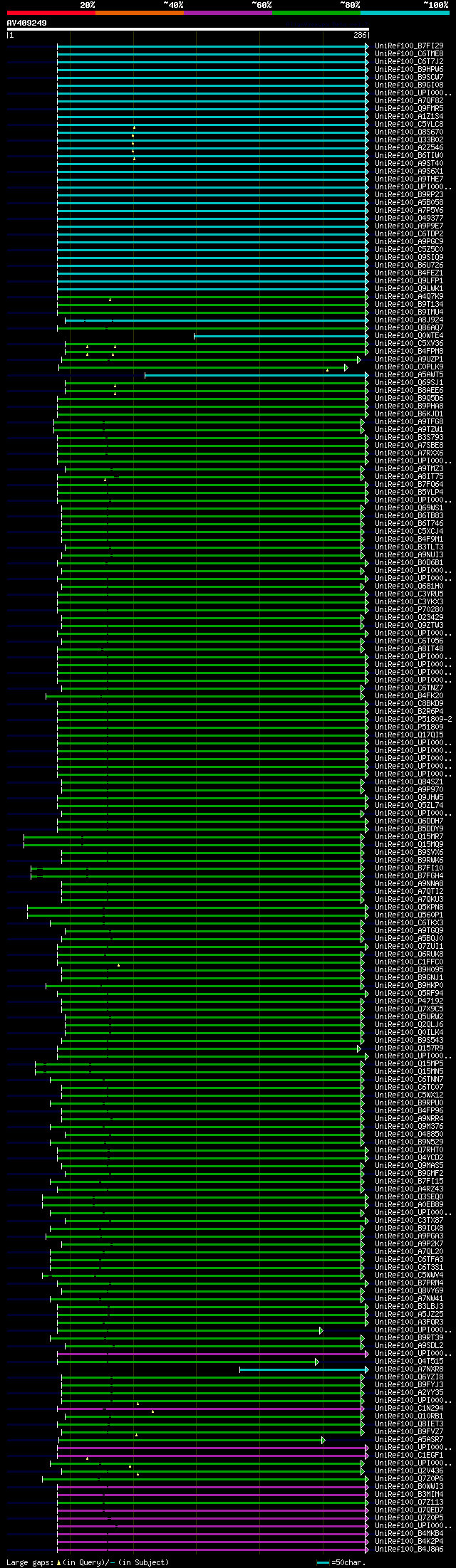Image resolution: width=456 pixels, height=1568 pixels.
Task: Select label UniRef100_C8BKD9
Action: 409,704
